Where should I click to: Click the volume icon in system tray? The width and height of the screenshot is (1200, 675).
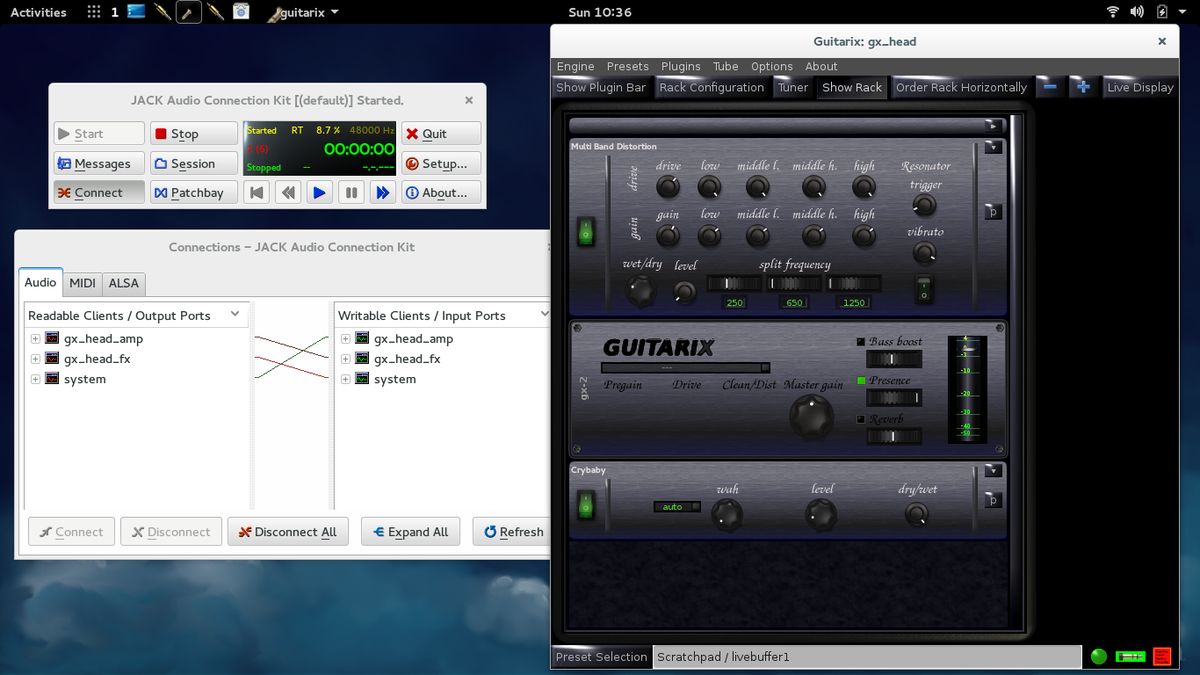(1137, 12)
